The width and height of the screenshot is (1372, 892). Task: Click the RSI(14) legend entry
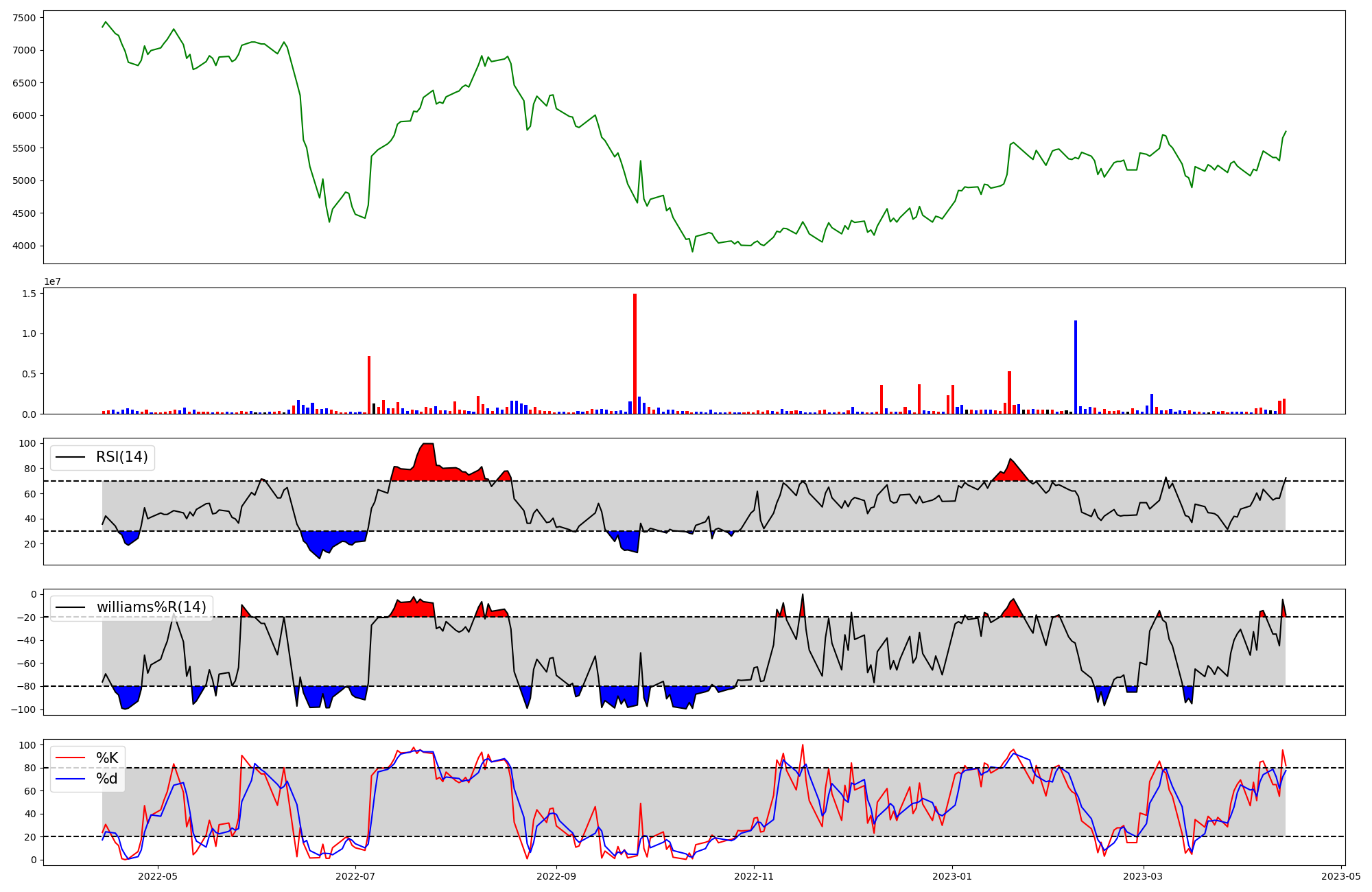pos(121,457)
